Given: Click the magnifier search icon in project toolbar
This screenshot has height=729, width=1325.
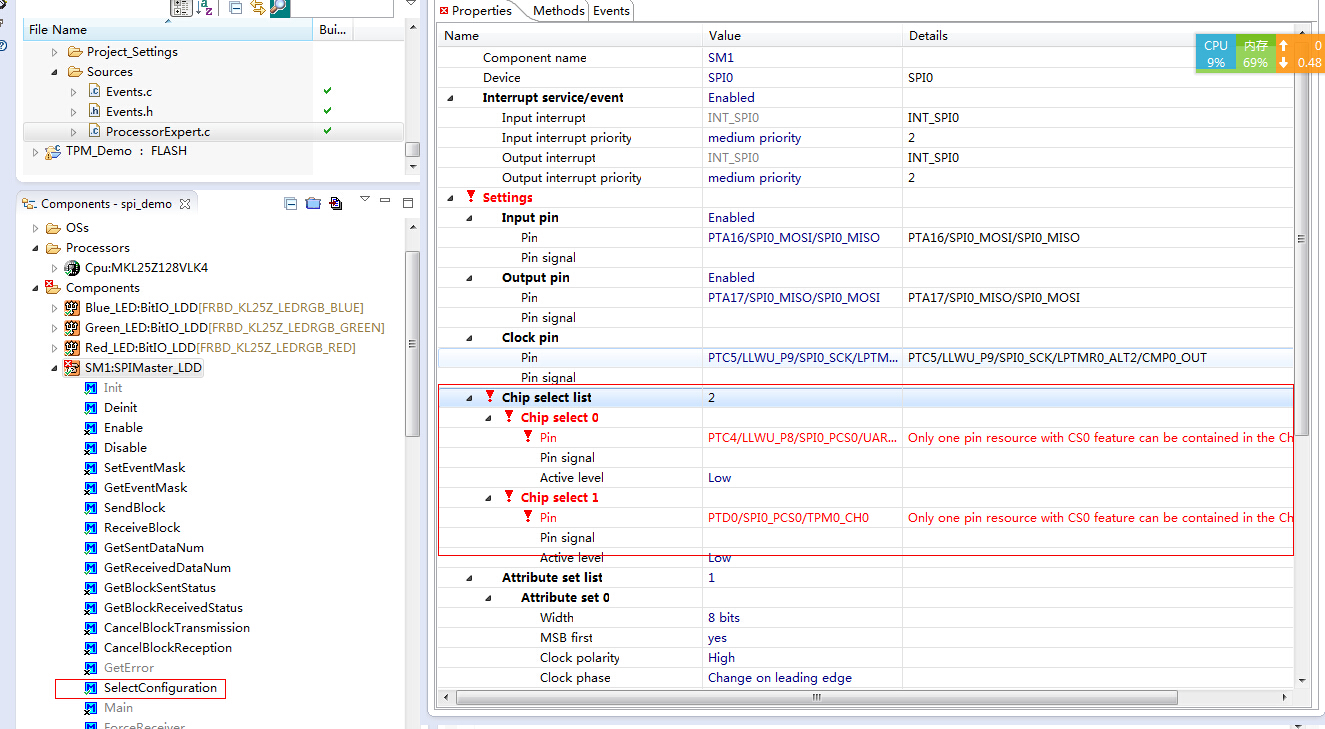Looking at the screenshot, I should tap(280, 8).
